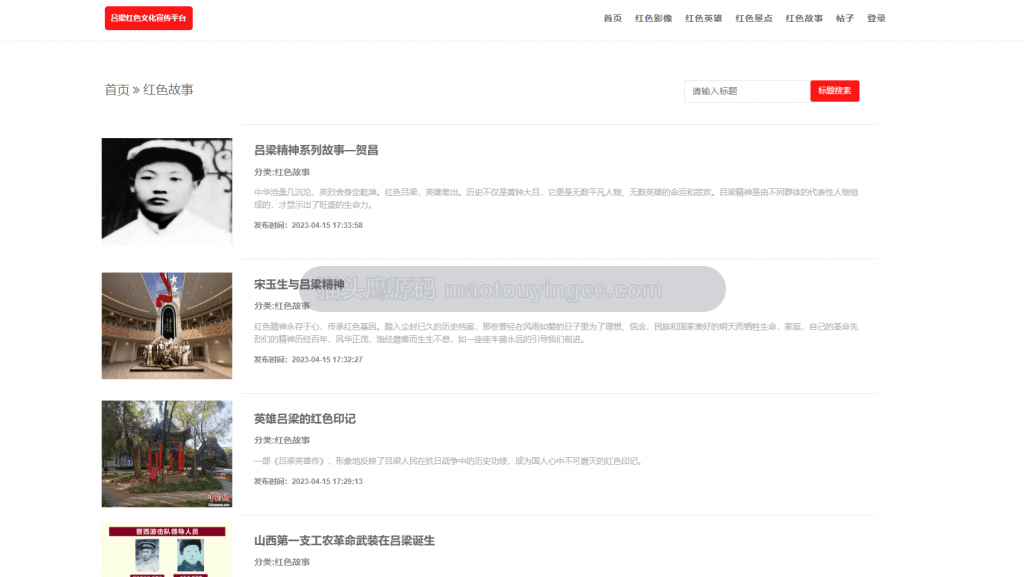
Task: Click the red 标题搜索 button
Action: [x=835, y=91]
